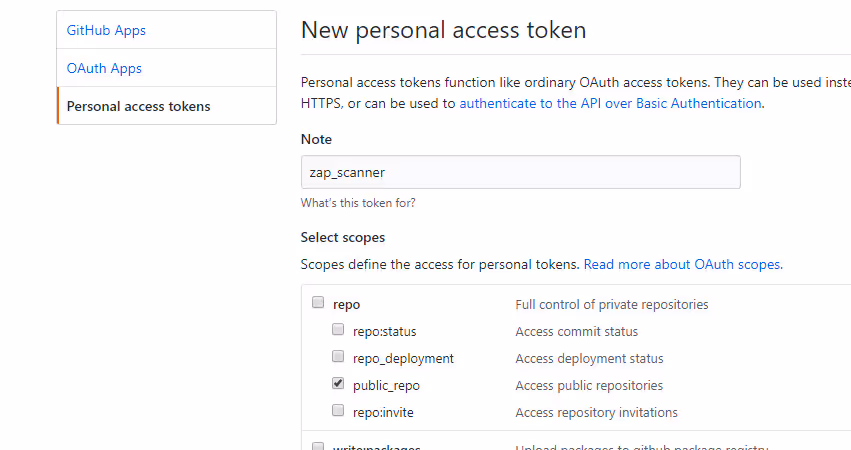This screenshot has height=450, width=851.
Task: Click the 'New personal access token' heading
Action: coord(443,30)
